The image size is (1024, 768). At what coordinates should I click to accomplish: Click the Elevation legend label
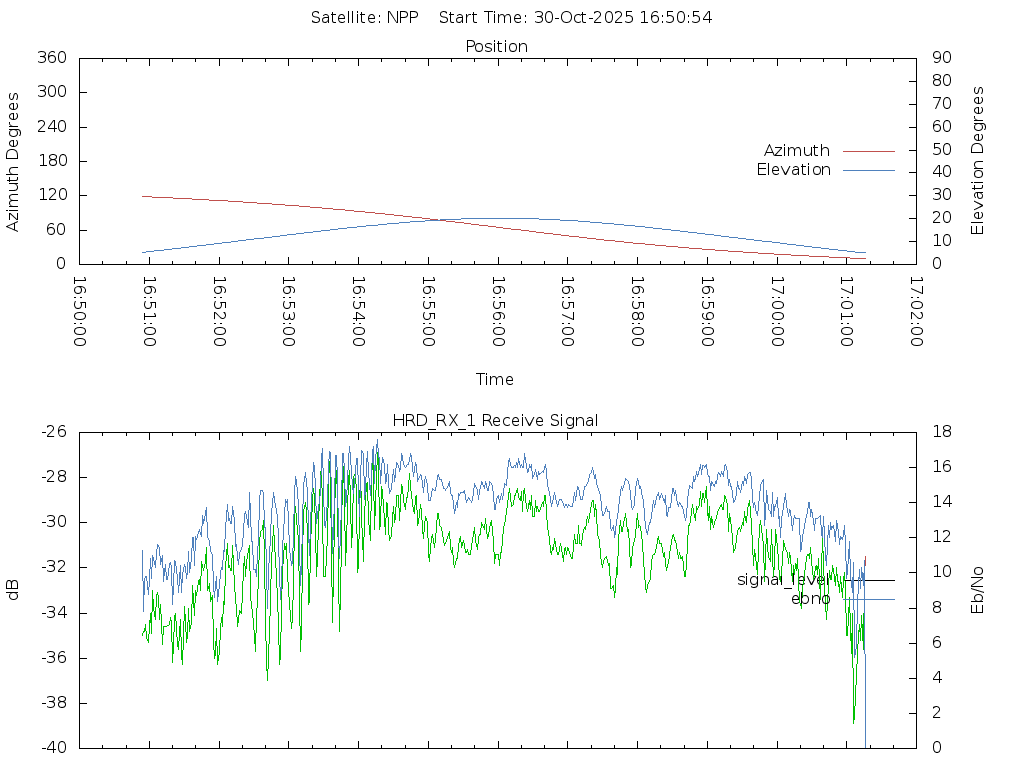[793, 170]
